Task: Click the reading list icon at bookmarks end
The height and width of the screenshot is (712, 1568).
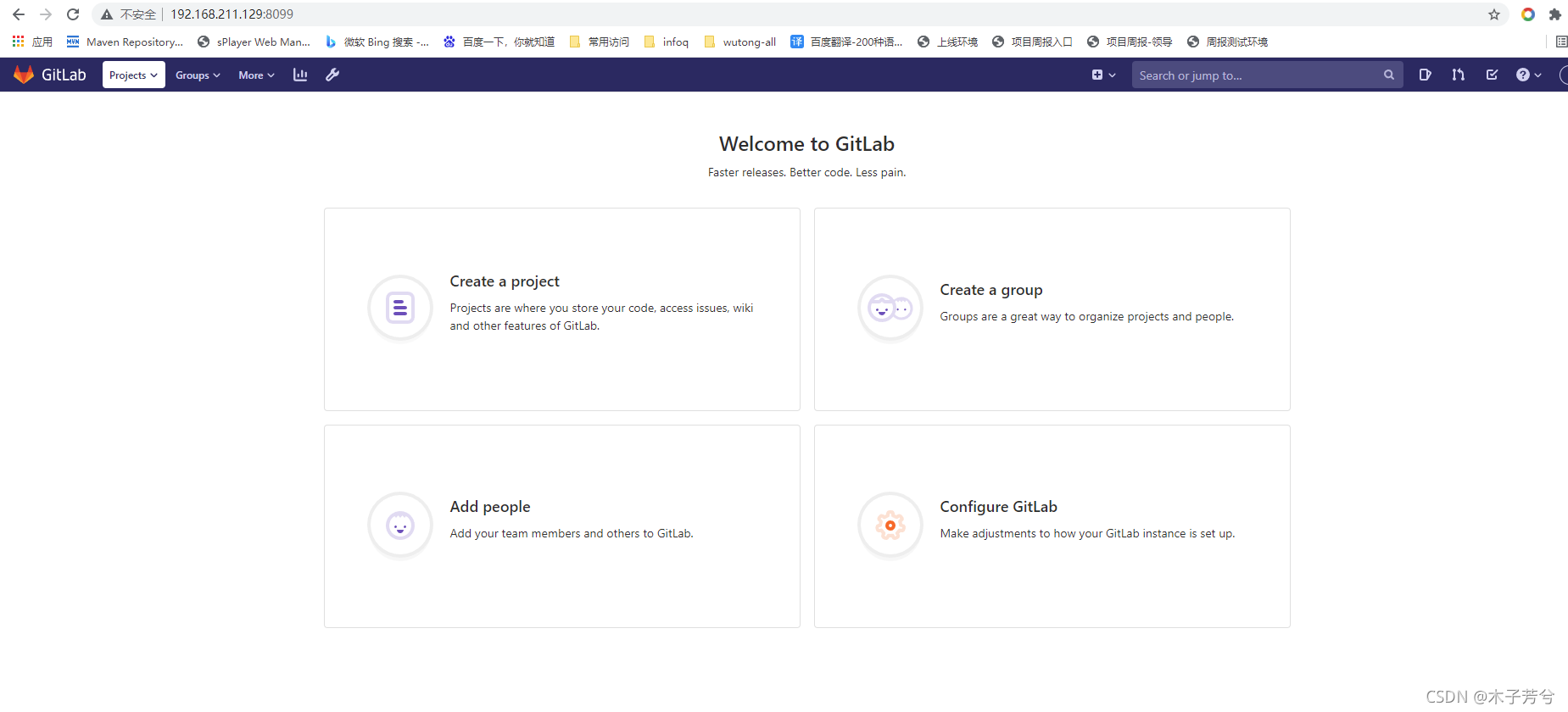Action: pyautogui.click(x=1561, y=42)
